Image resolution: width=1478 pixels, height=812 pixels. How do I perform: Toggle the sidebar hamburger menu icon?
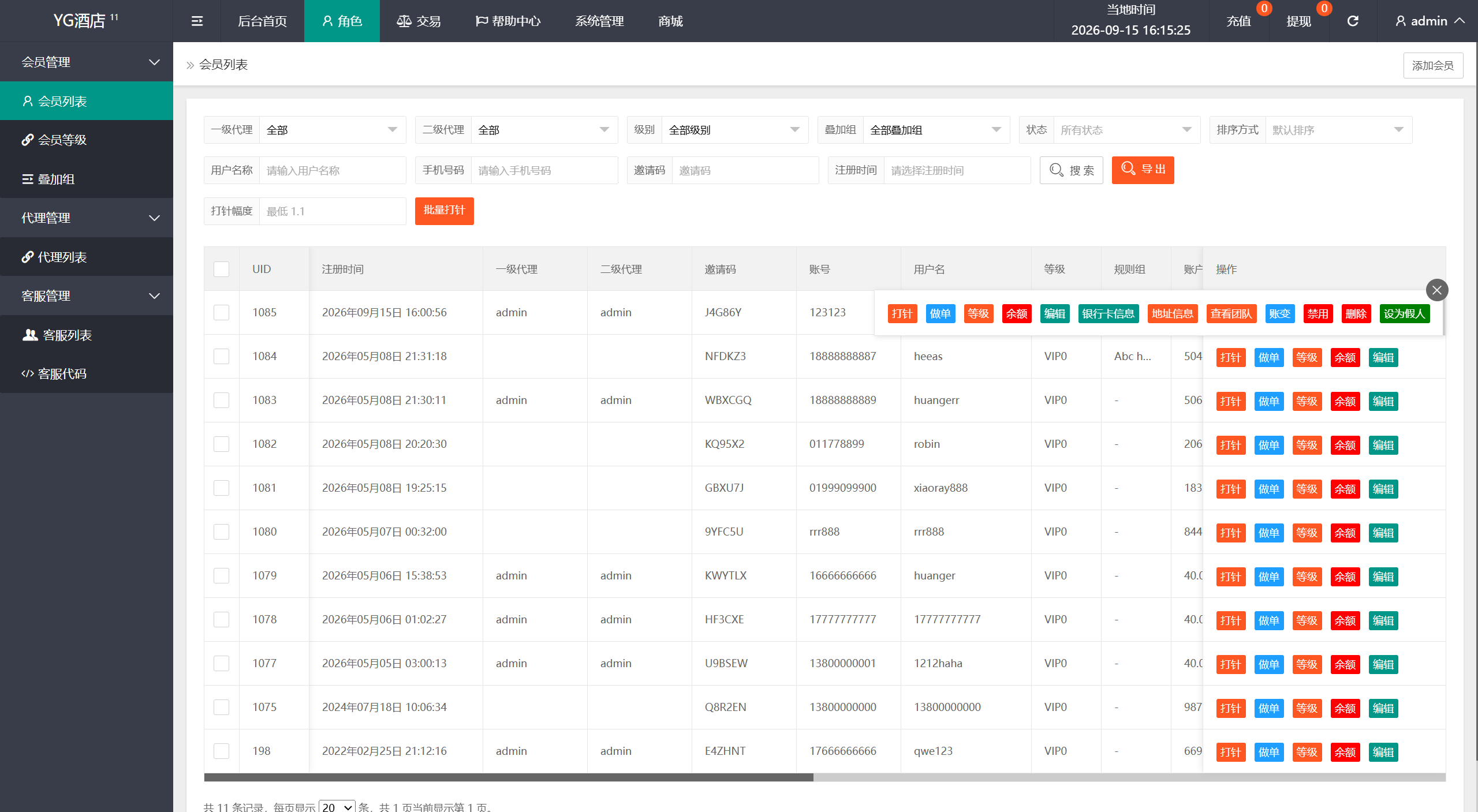click(197, 21)
